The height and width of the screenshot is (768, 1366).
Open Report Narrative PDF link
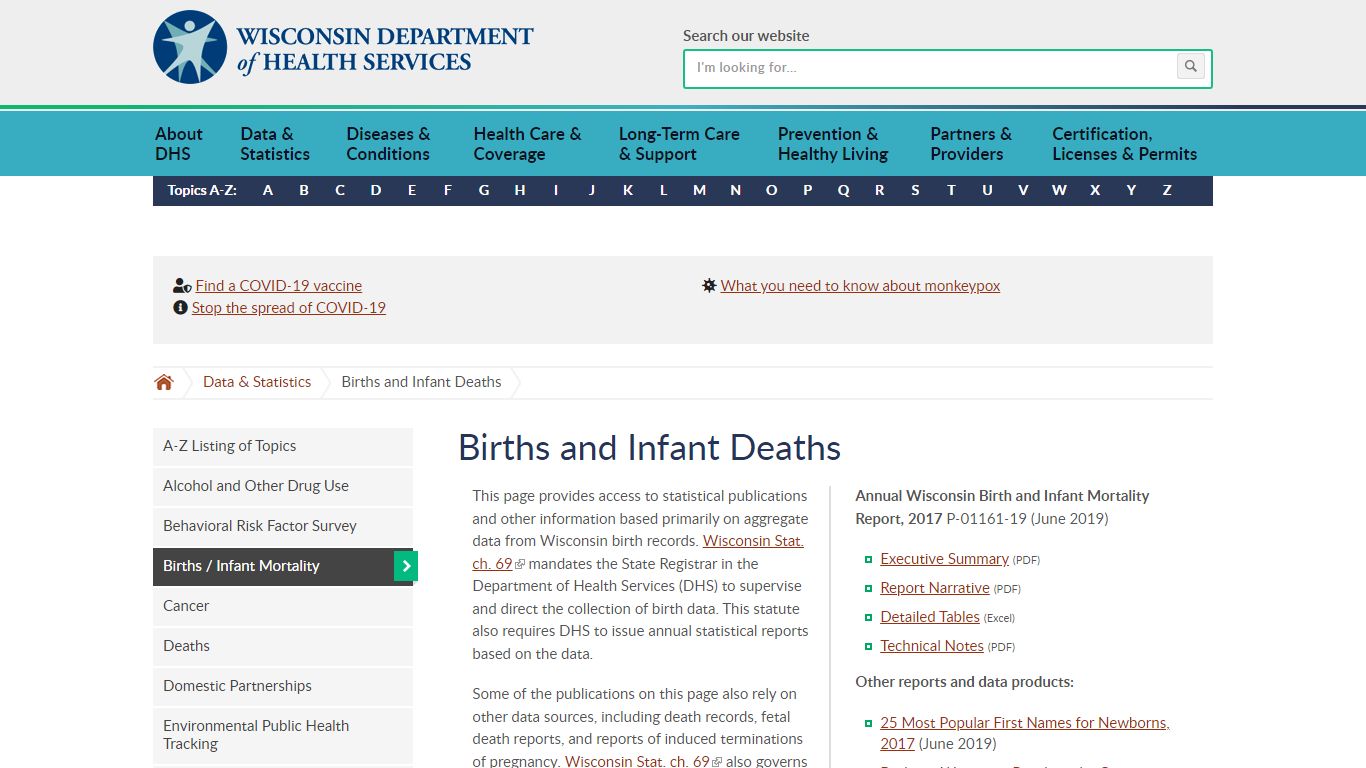(935, 588)
